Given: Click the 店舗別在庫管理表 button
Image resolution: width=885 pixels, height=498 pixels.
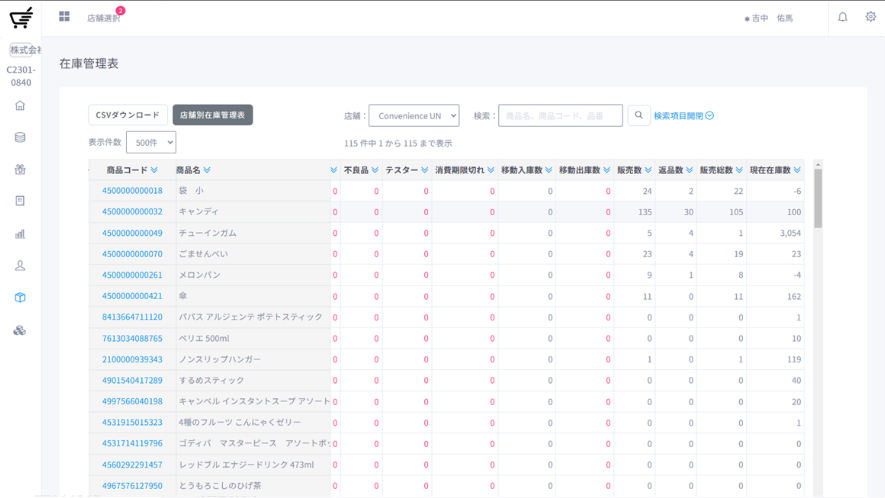Looking at the screenshot, I should [x=212, y=116].
